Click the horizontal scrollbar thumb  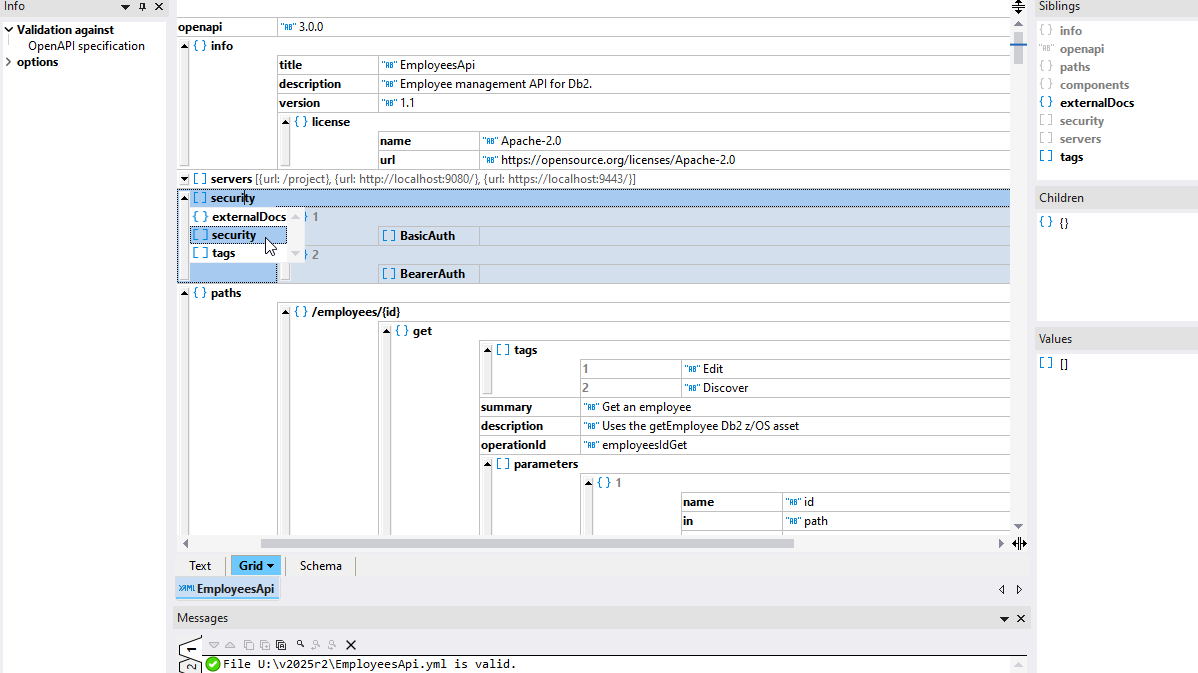pyautogui.click(x=527, y=544)
